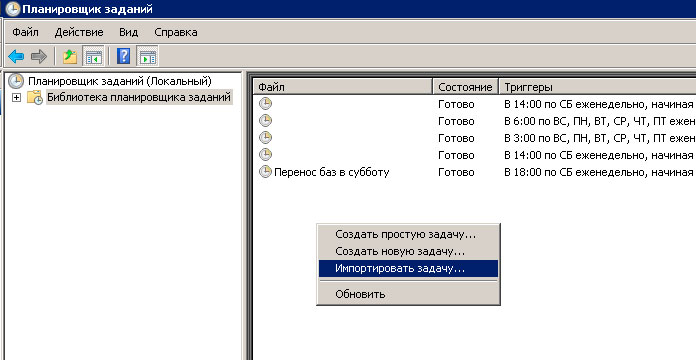696x360 pixels.
Task: Click the Библиотека планировщика заданий folder icon
Action: [35, 97]
